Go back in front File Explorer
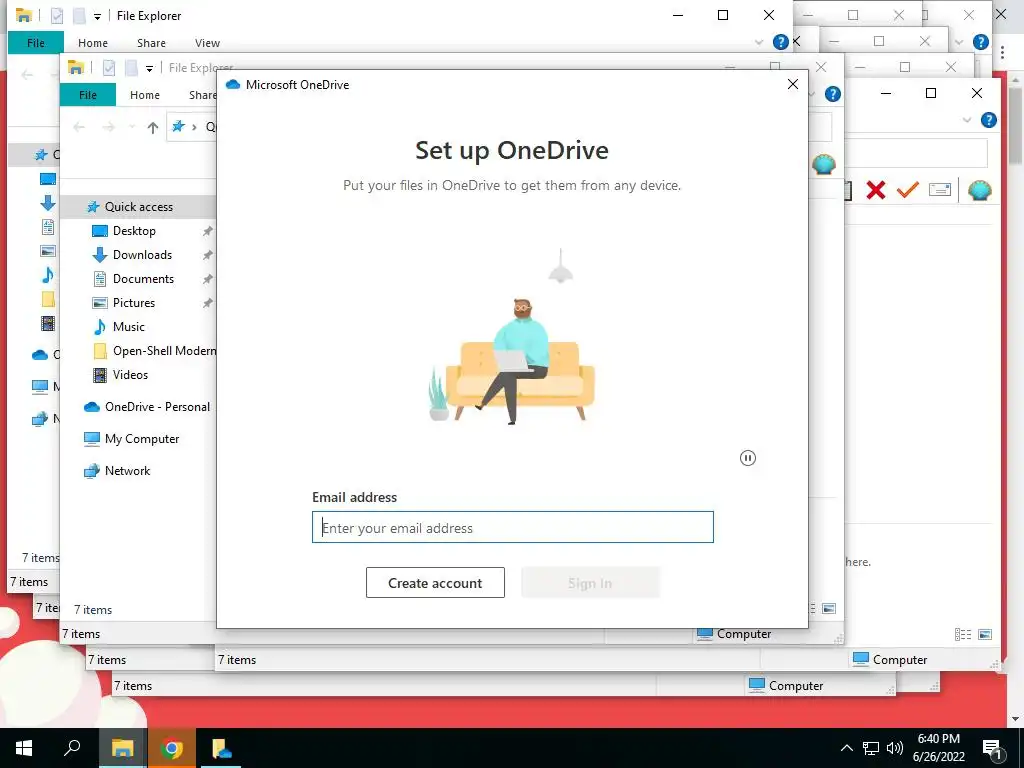The width and height of the screenshot is (1024, 768). point(79,127)
